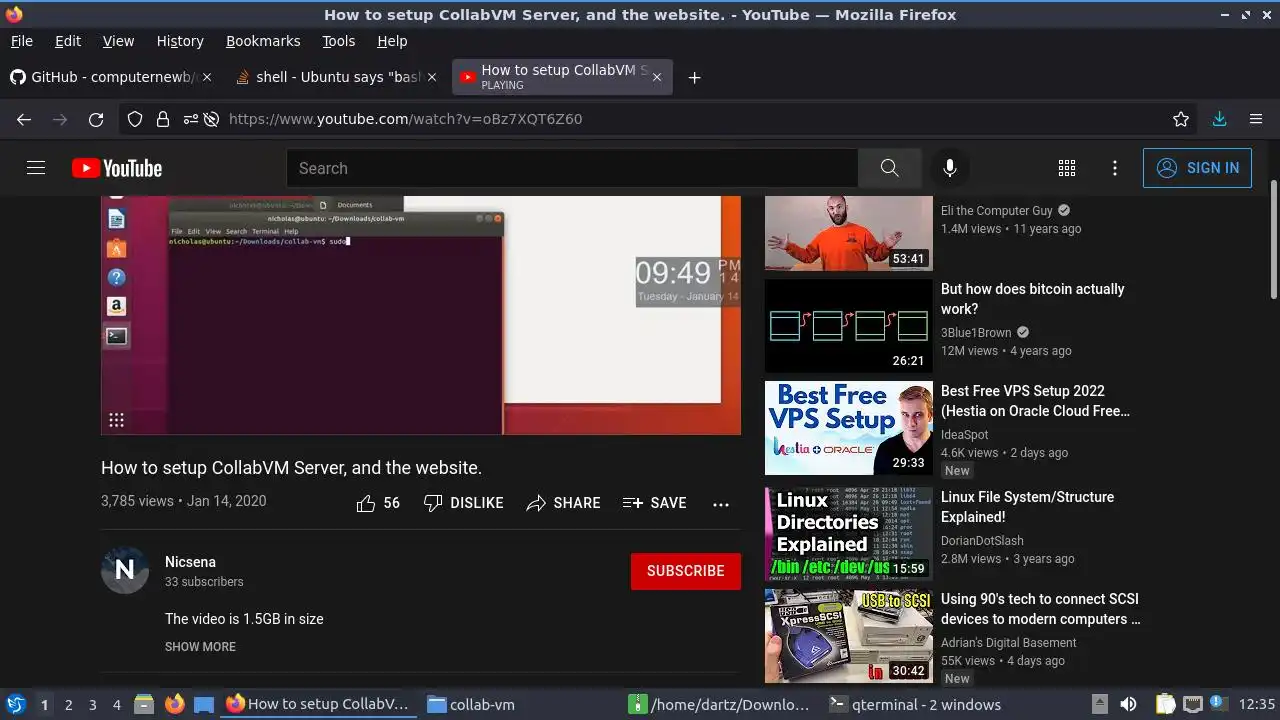Open more actions ellipsis under the video
1280x720 pixels.
pos(721,504)
